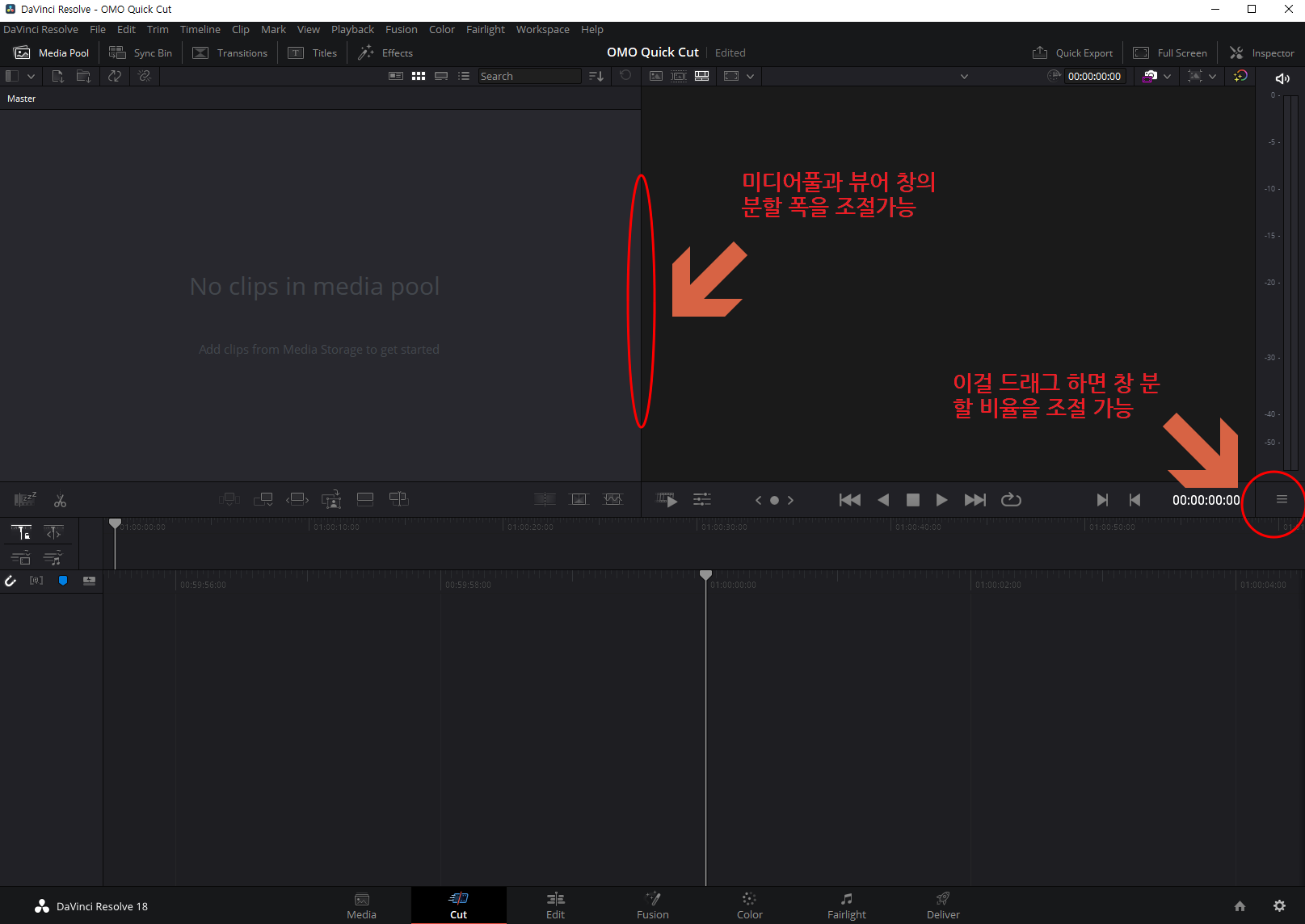Open viewer and timeline resize menu icon
The image size is (1305, 924).
click(1282, 499)
